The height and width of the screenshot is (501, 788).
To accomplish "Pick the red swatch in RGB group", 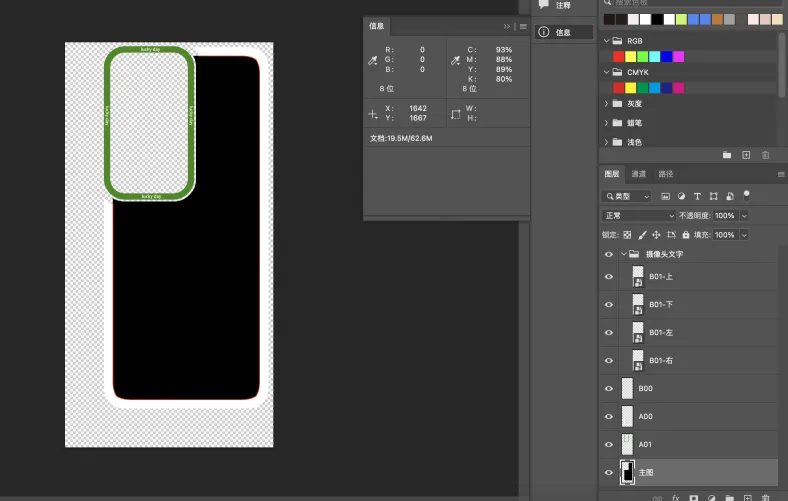I will coord(618,57).
